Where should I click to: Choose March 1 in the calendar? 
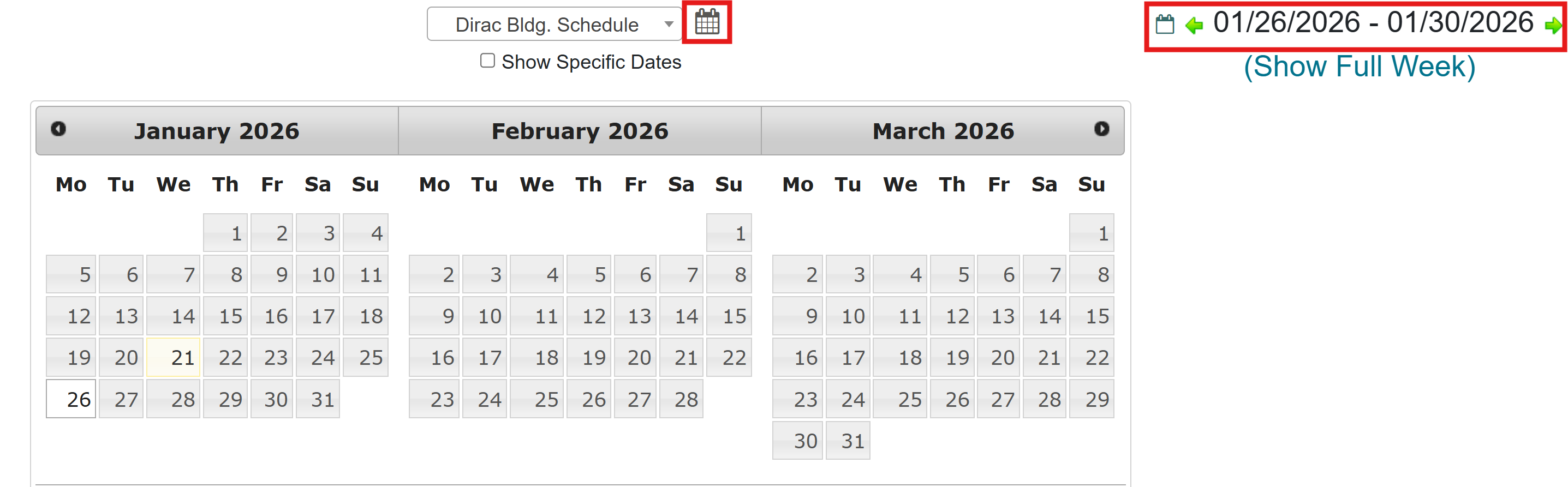click(1092, 233)
